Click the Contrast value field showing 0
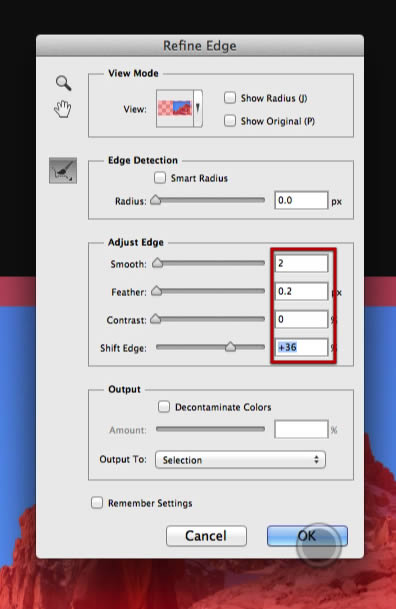 [301, 319]
